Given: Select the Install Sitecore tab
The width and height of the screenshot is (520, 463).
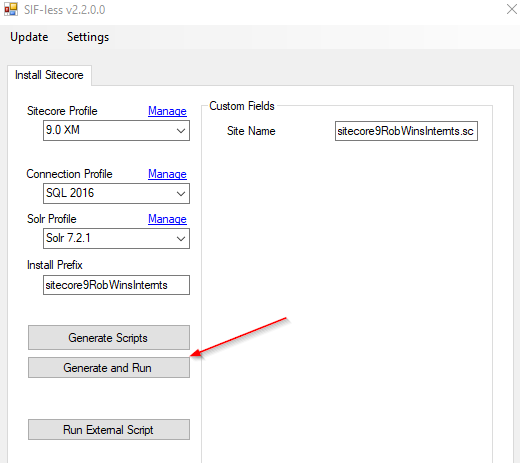Looking at the screenshot, I should click(49, 75).
